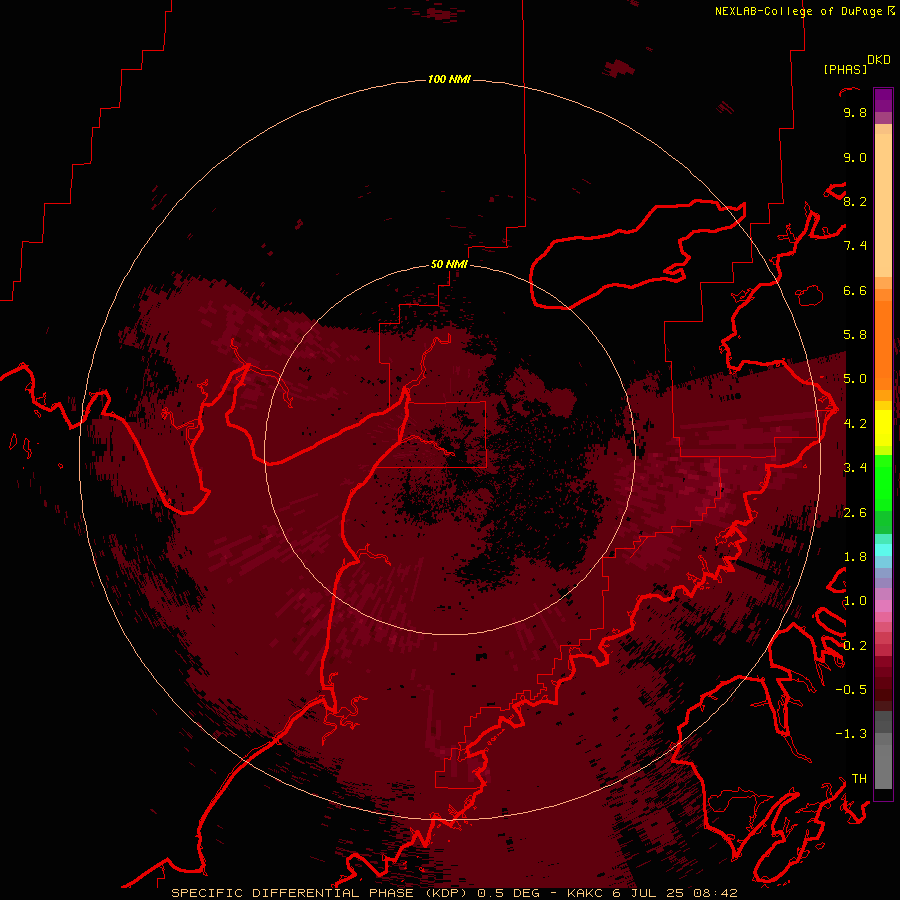900x900 pixels.
Task: Click the purple top segment of colorbar
Action: coord(883,100)
